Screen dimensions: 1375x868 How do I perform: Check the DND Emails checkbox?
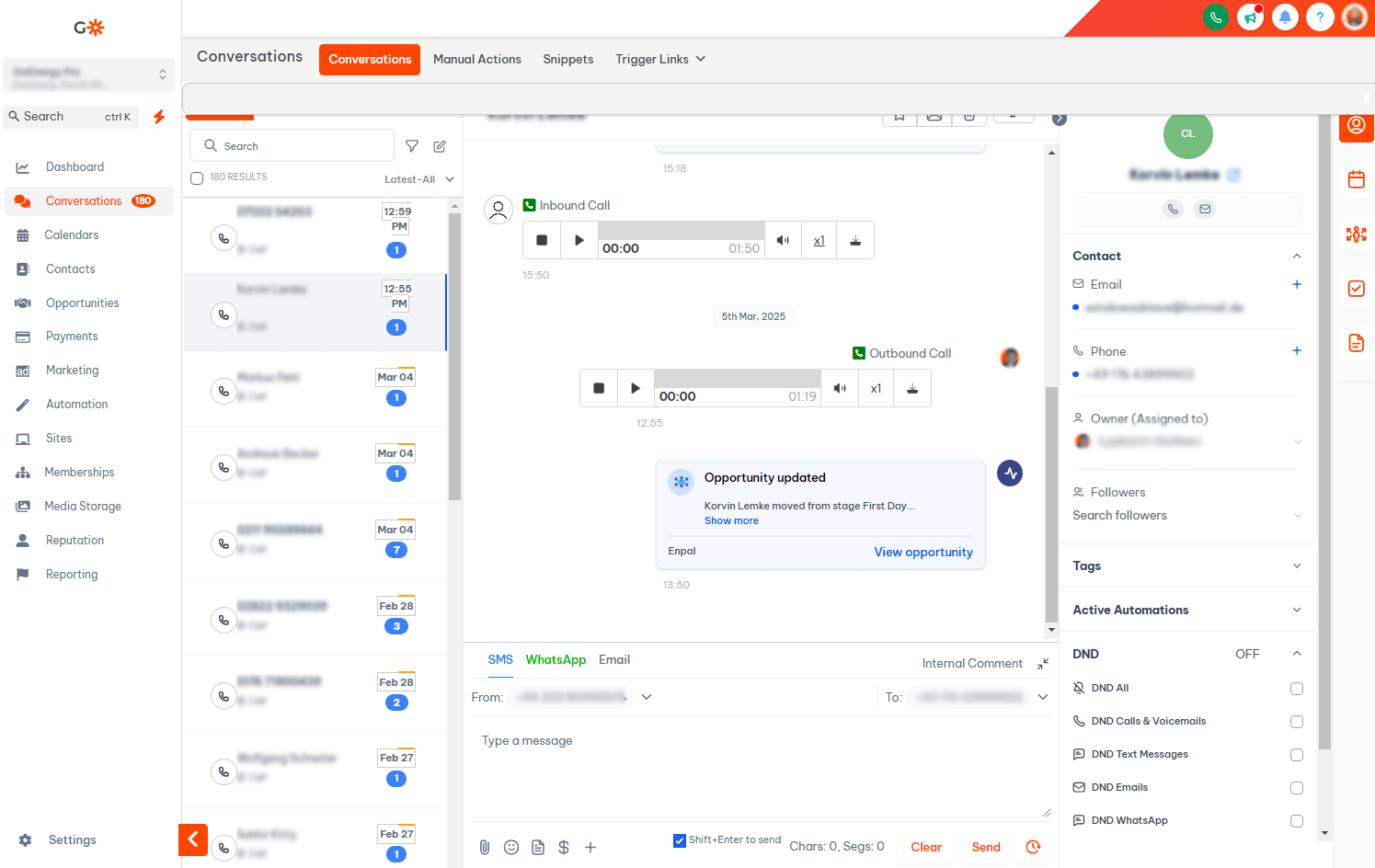point(1296,788)
